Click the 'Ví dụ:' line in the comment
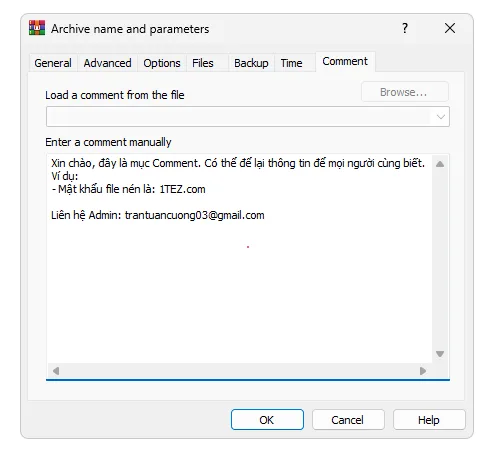This screenshot has width=499, height=450. point(65,176)
